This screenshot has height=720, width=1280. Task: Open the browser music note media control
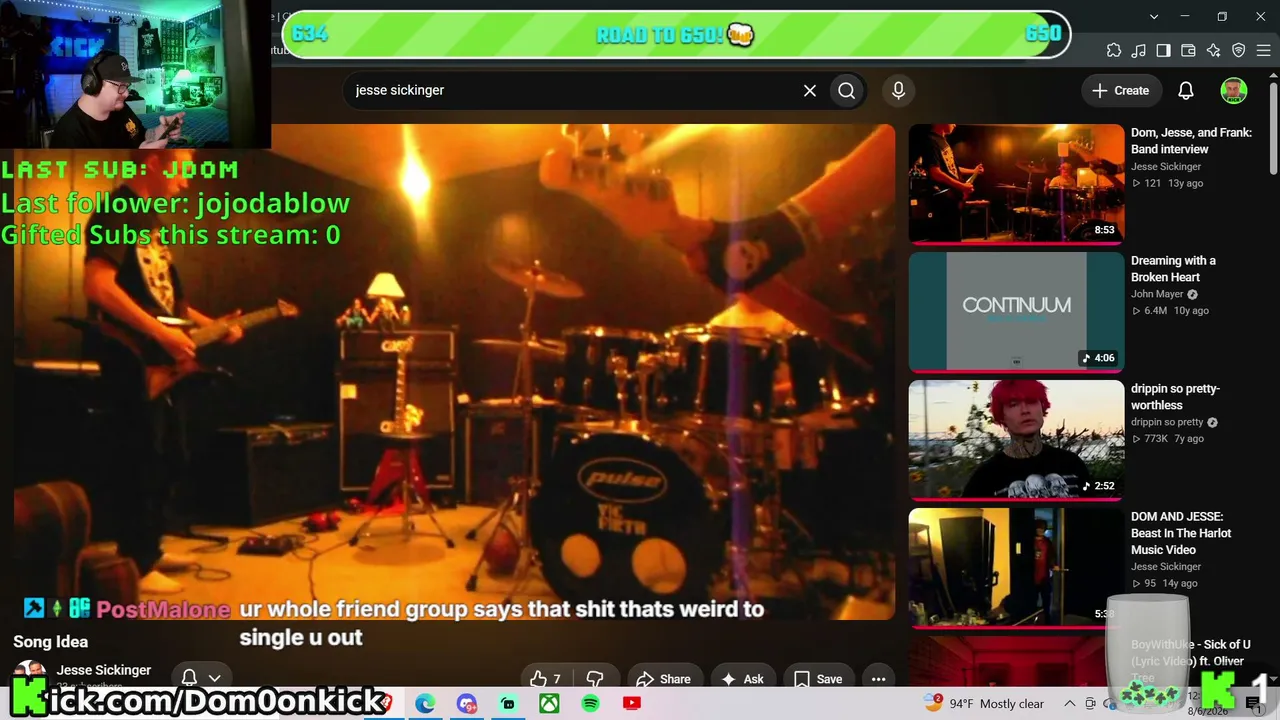pos(1139,51)
